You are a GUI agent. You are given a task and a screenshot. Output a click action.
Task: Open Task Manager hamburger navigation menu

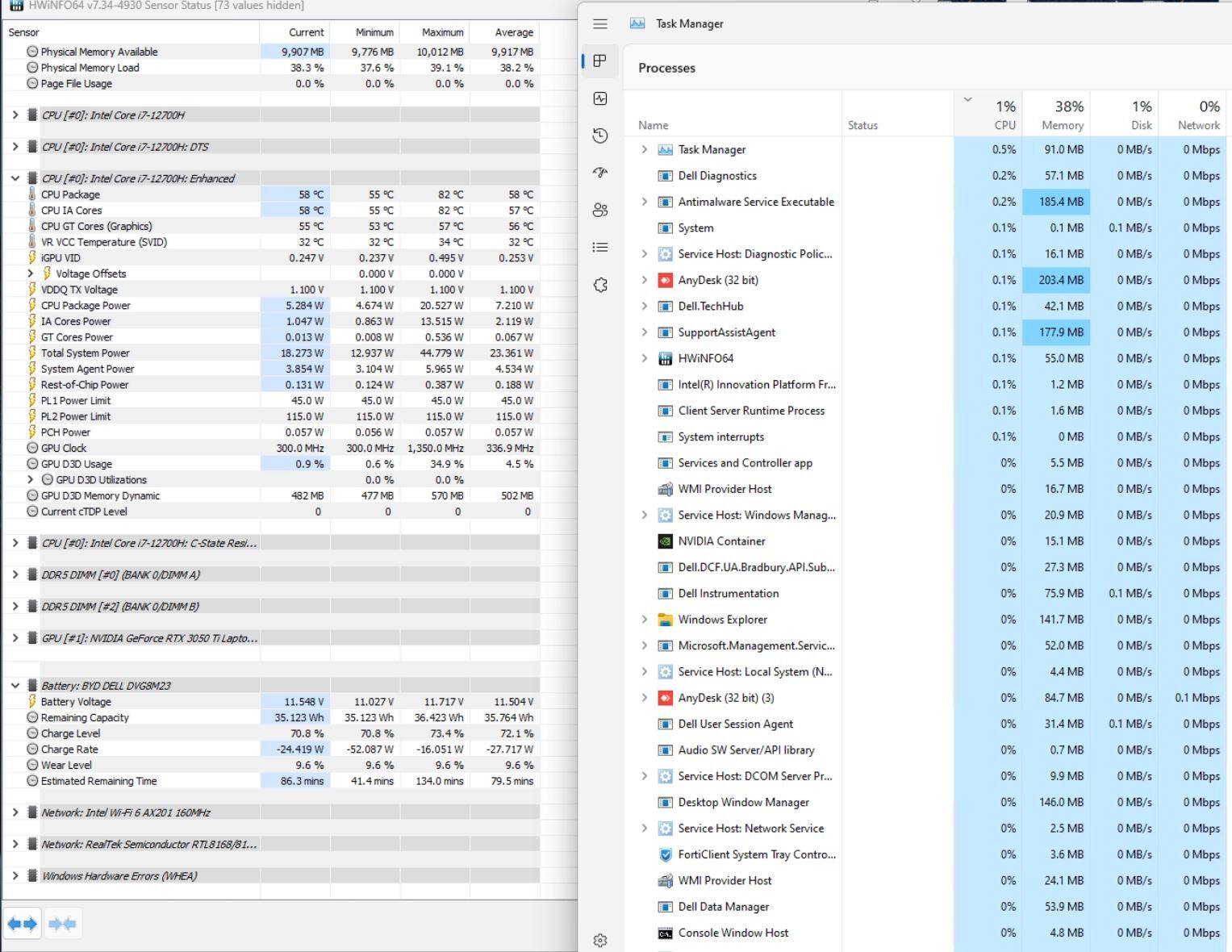pyautogui.click(x=599, y=24)
